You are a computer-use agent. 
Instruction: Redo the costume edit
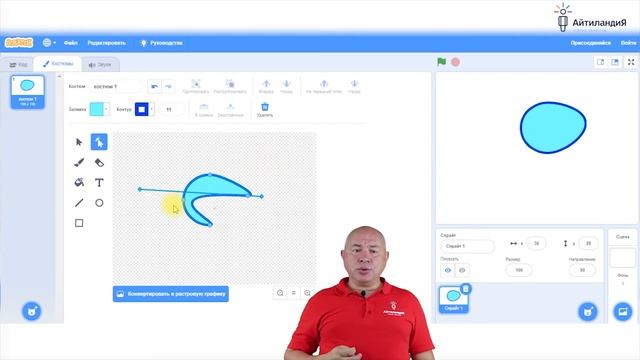(x=168, y=87)
